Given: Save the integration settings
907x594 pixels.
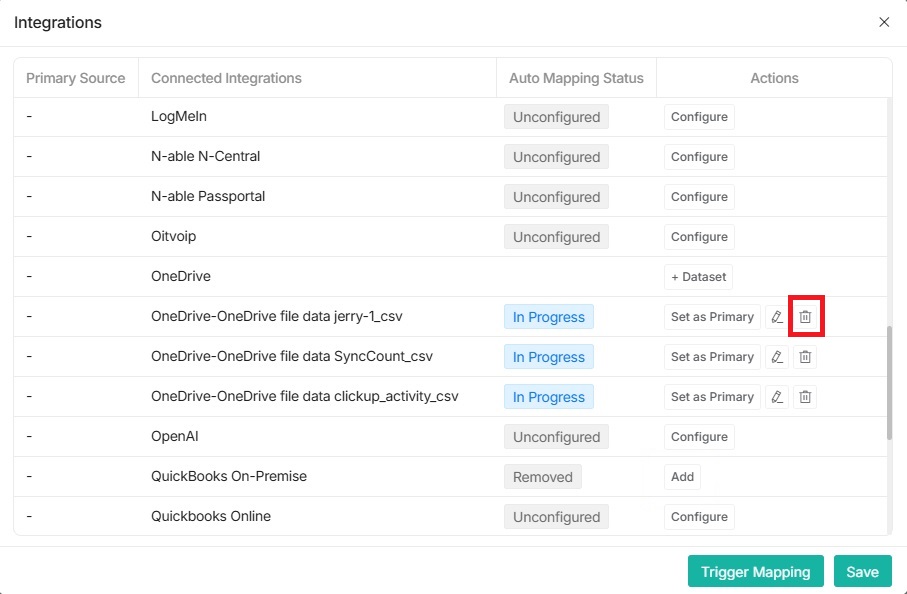Looking at the screenshot, I should pyautogui.click(x=862, y=571).
